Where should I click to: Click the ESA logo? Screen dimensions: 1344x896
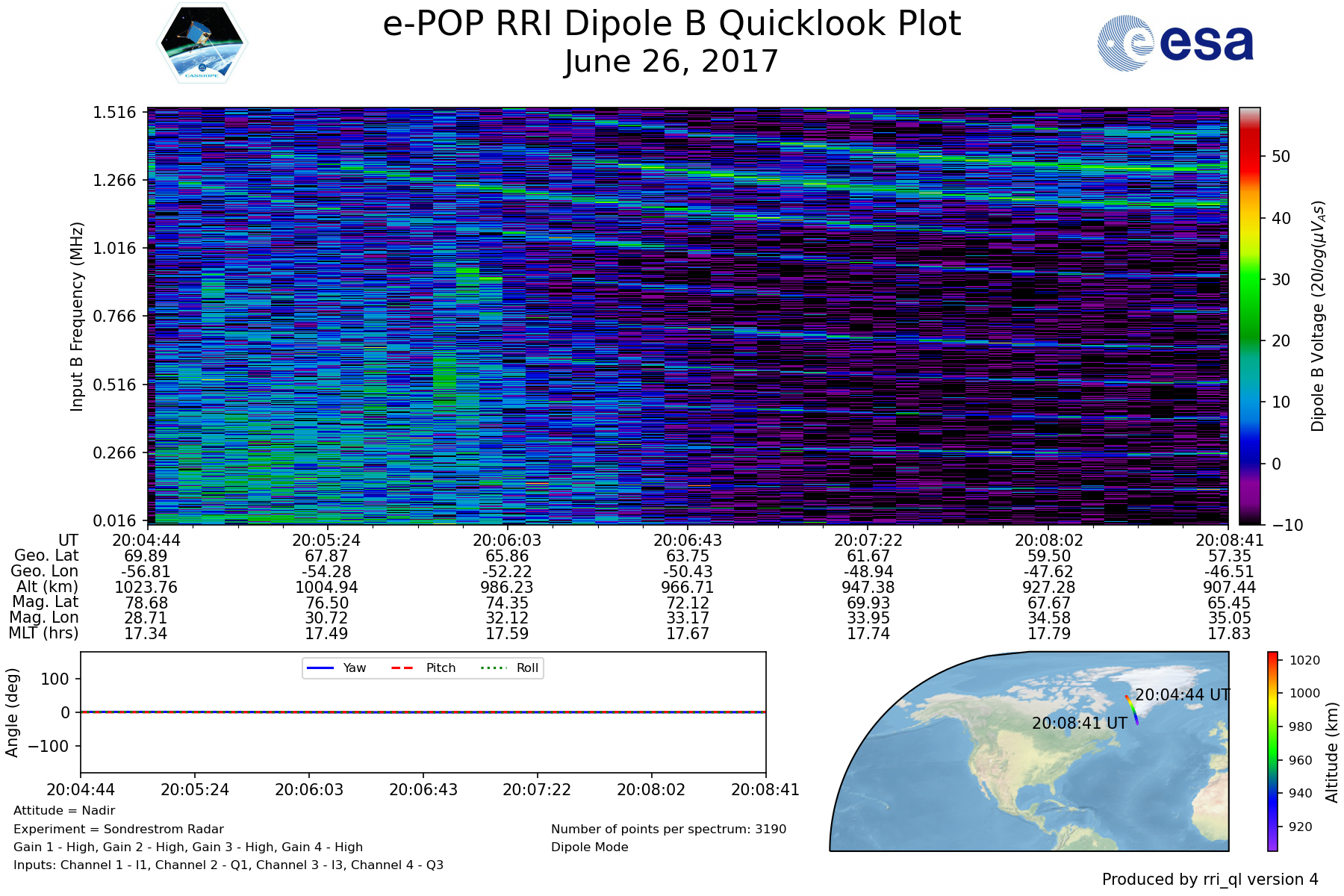tap(1175, 44)
